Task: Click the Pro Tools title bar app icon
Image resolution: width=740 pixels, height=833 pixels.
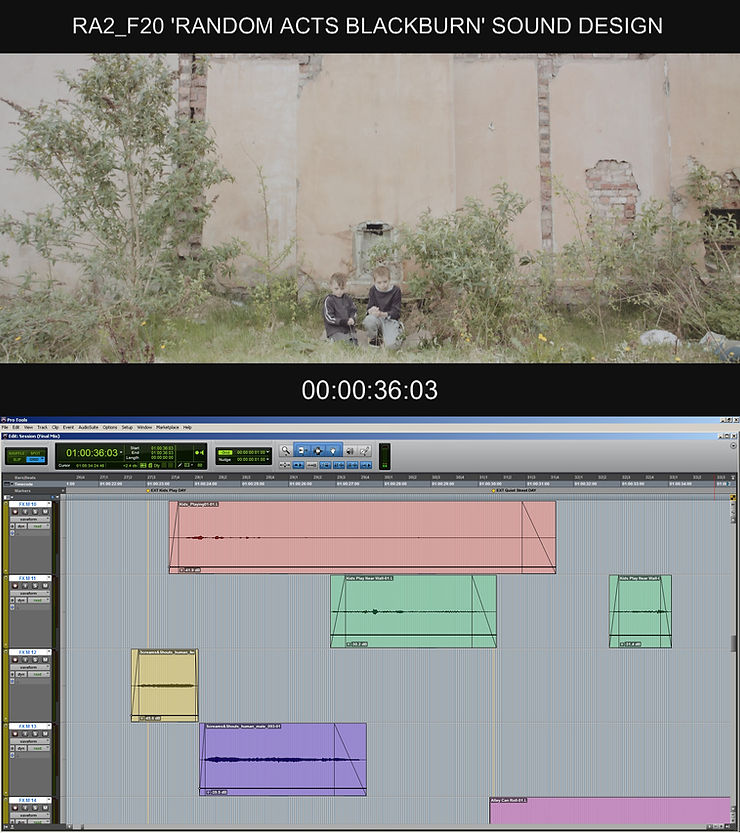Action: (4, 420)
